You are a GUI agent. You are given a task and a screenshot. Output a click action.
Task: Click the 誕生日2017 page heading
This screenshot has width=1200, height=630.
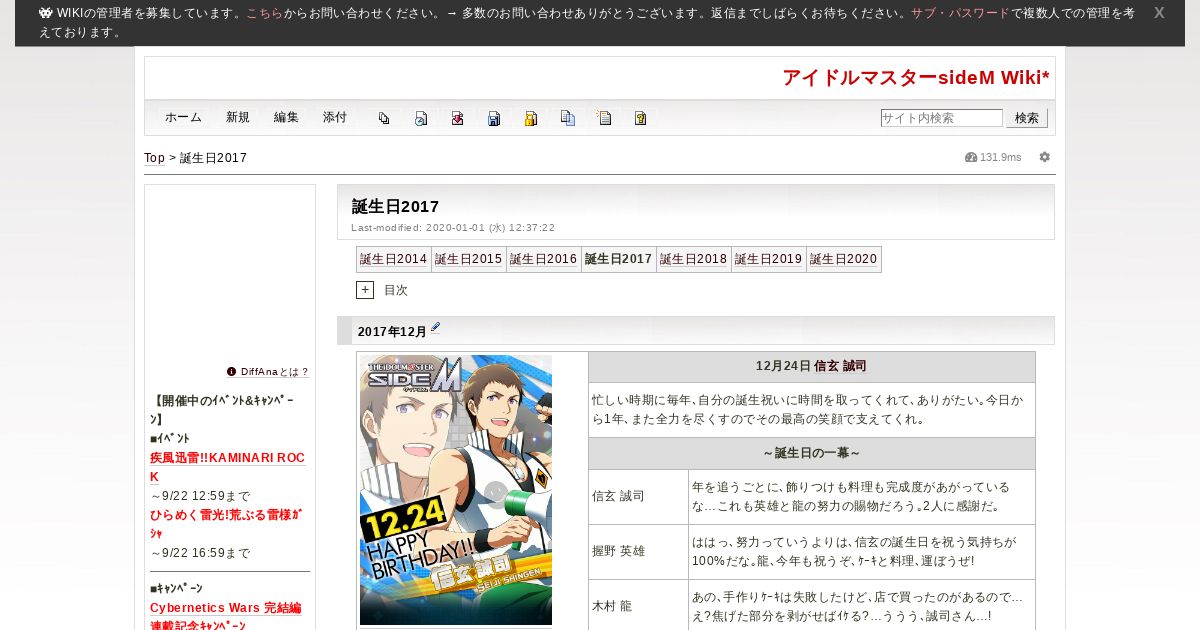[396, 206]
